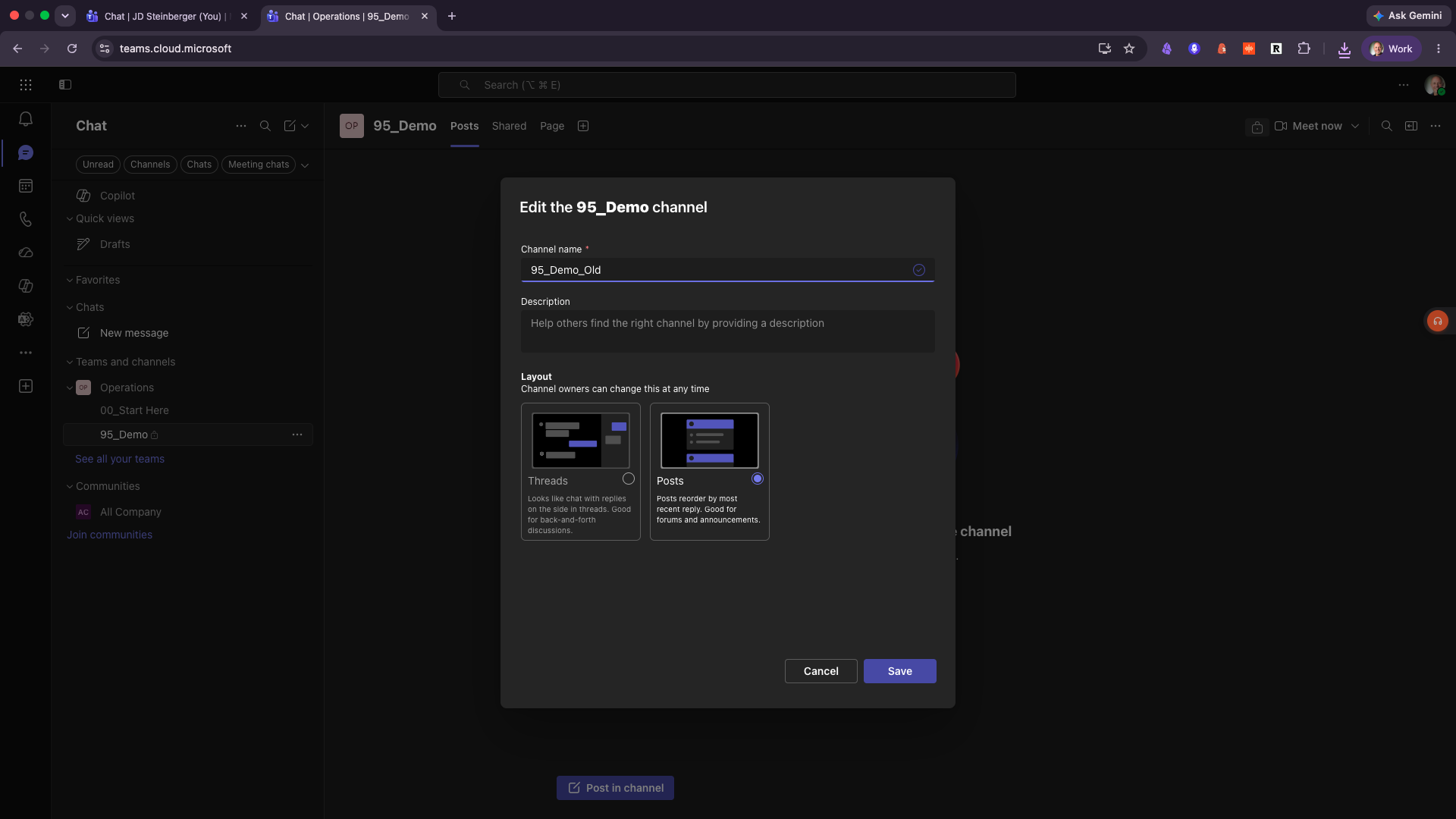1456x819 pixels.
Task: Open the Chat list more options ellipsis
Action: (241, 126)
